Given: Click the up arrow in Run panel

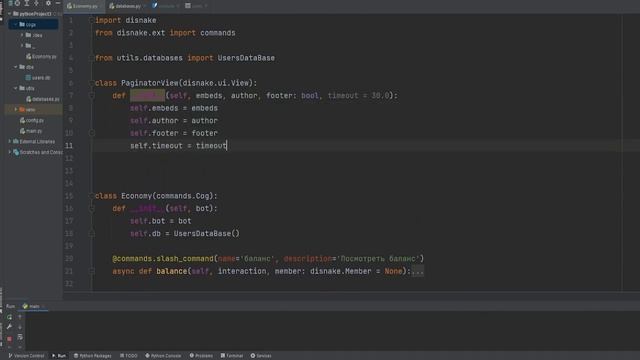Looking at the screenshot, I should coord(20,317).
